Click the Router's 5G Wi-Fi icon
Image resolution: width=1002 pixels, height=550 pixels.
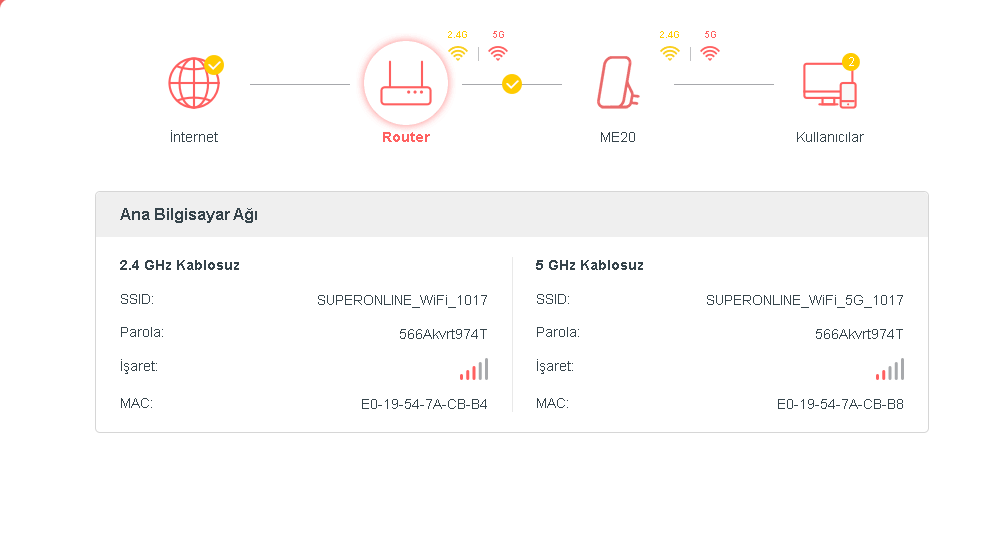(498, 53)
